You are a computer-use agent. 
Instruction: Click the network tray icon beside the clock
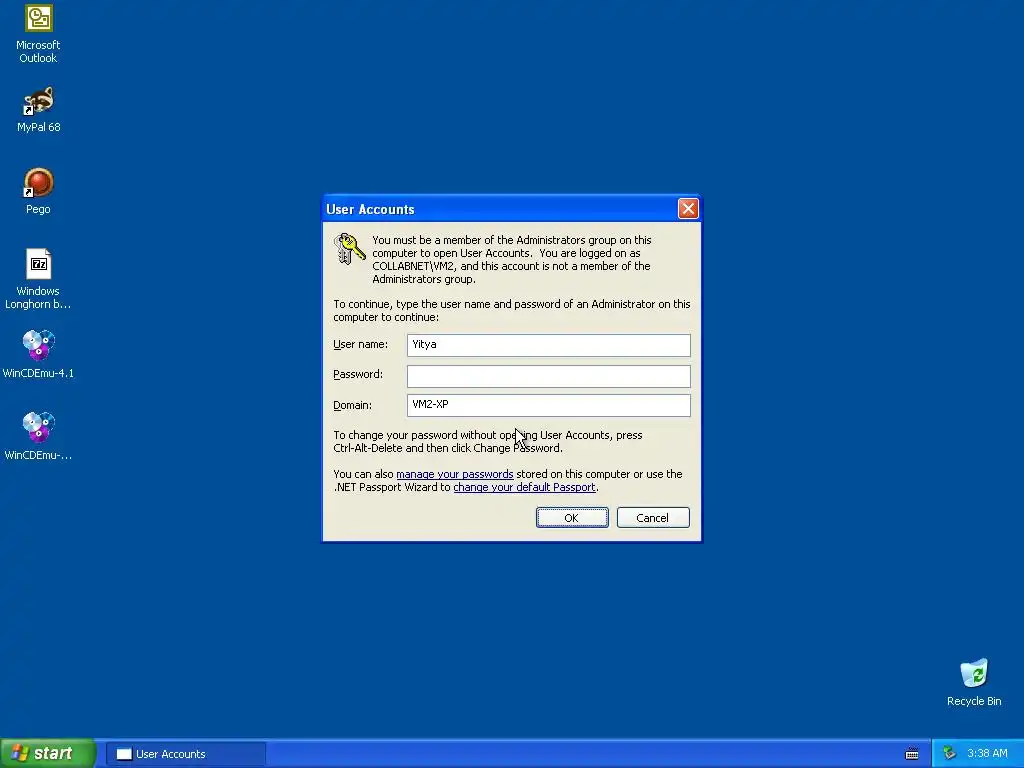[x=950, y=753]
